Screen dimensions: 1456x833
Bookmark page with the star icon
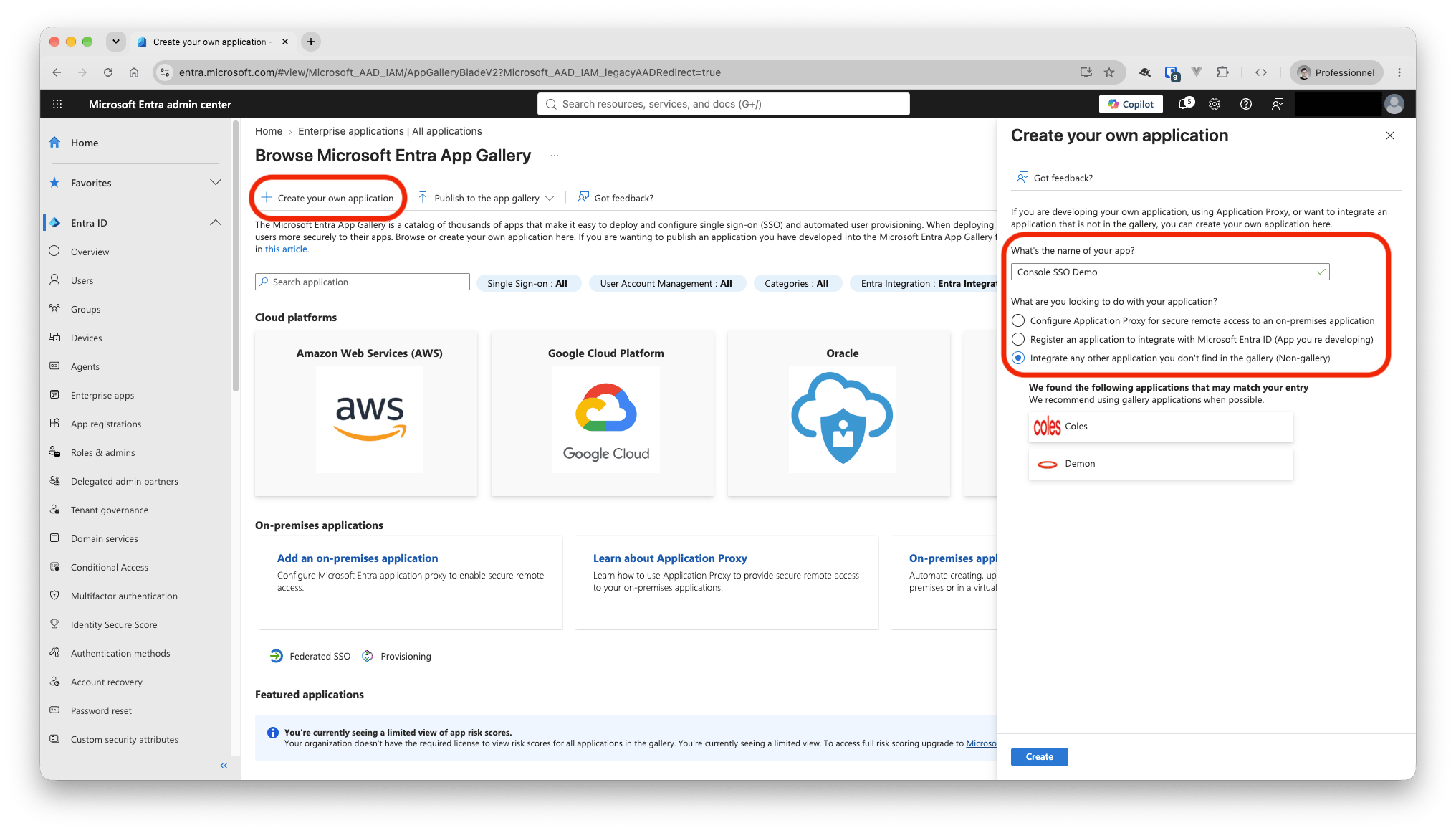click(1109, 72)
